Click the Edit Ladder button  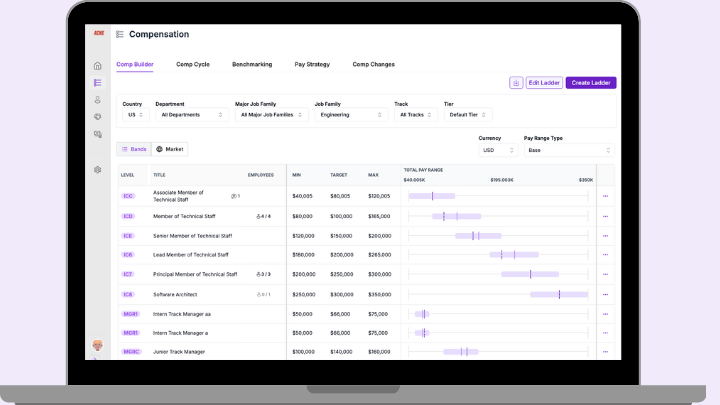point(544,83)
